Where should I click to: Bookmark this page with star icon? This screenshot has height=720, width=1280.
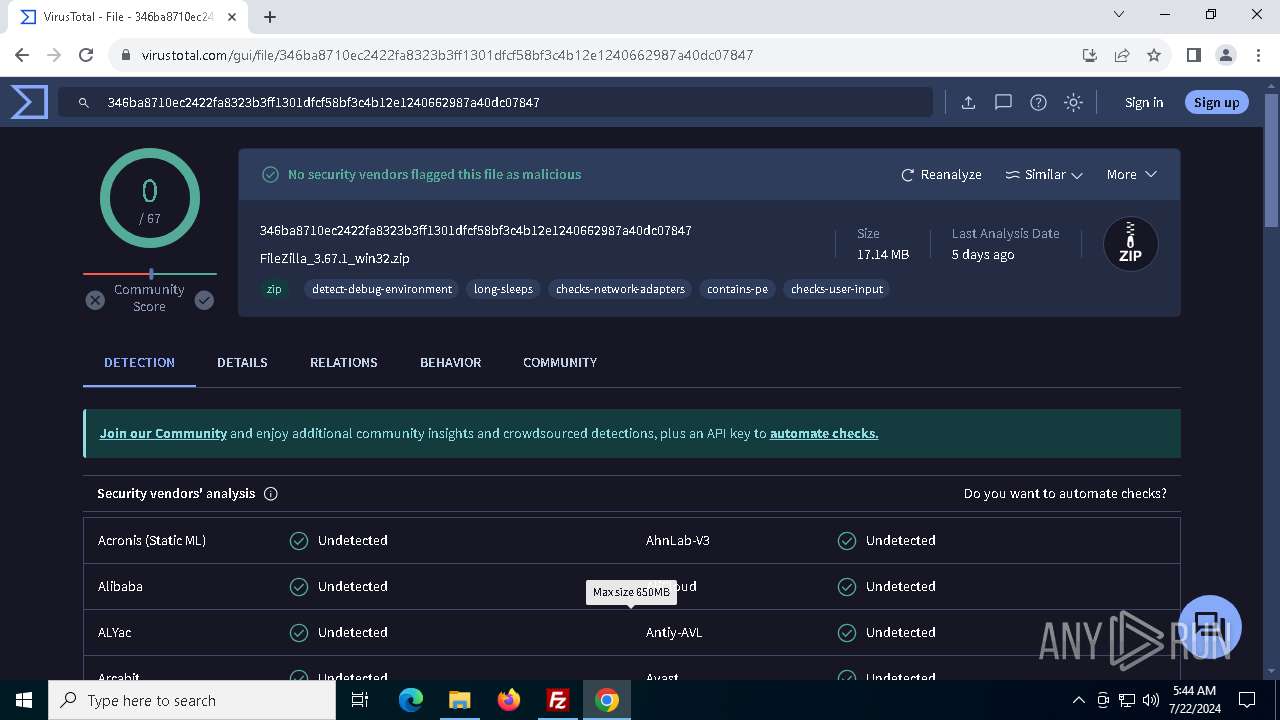click(x=1154, y=55)
